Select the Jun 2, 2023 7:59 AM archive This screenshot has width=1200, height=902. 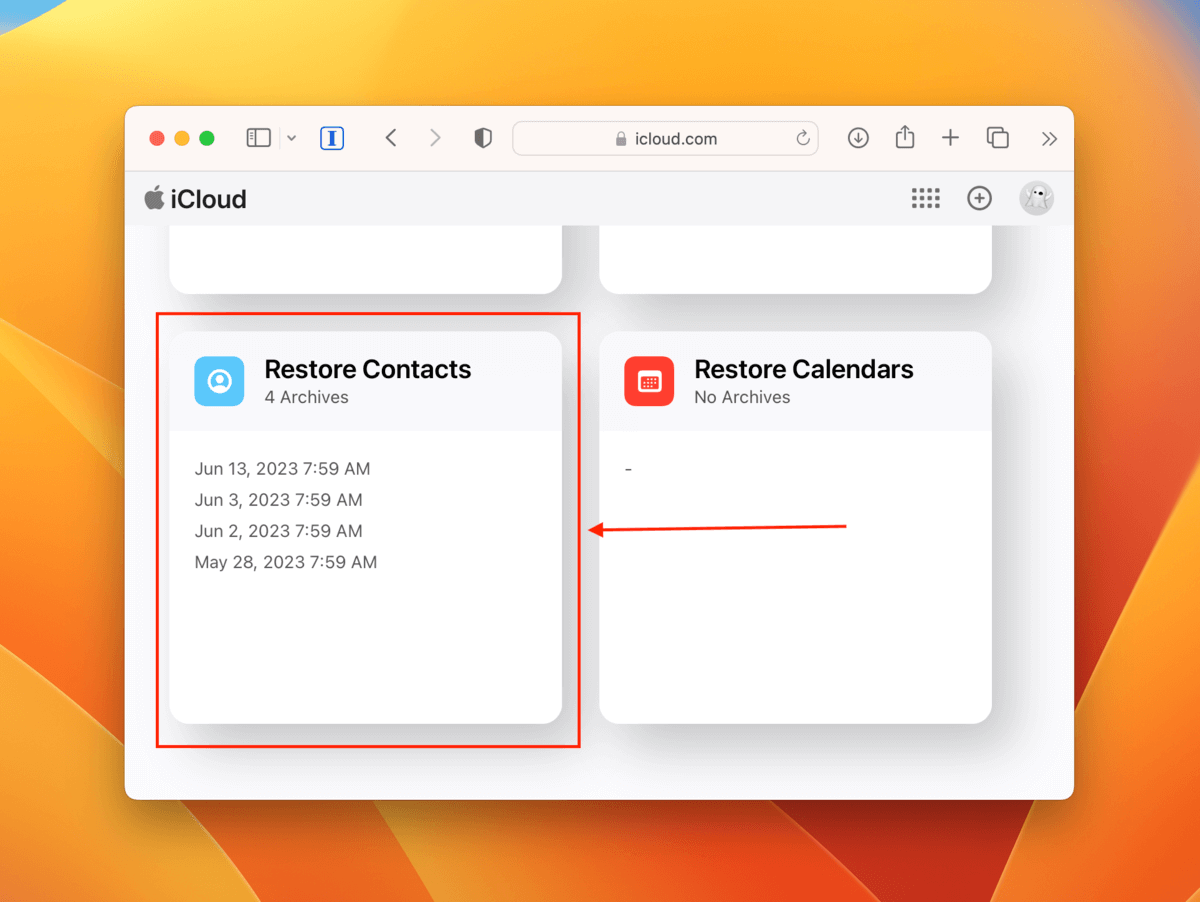pos(278,530)
